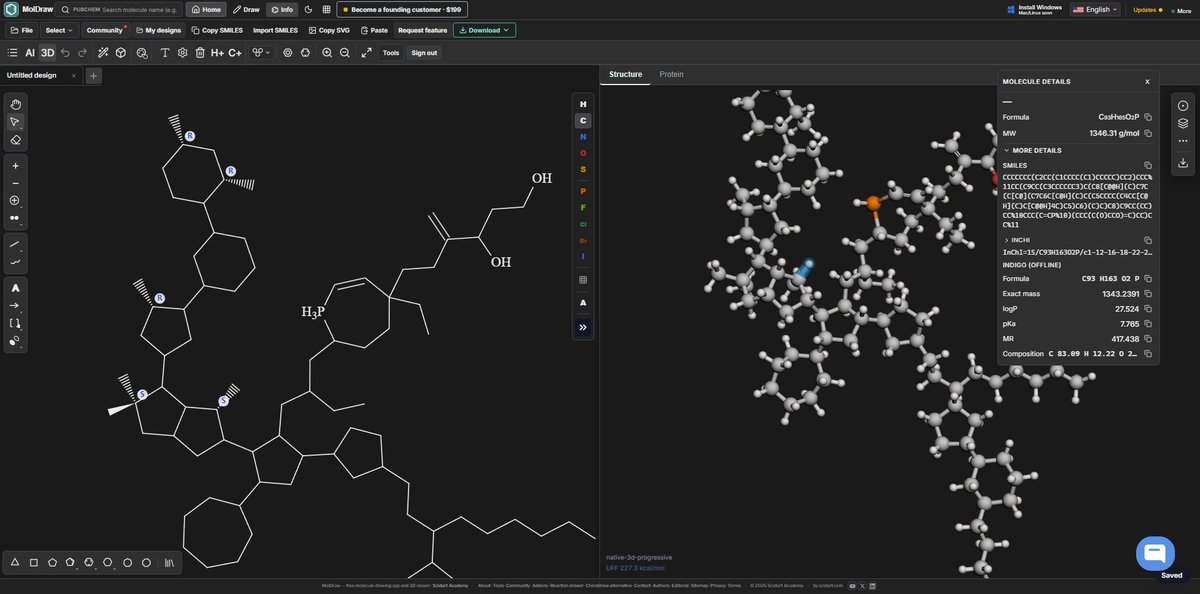The height and width of the screenshot is (594, 1200).
Task: Select the positive charge plus tool
Action: (x=15, y=165)
